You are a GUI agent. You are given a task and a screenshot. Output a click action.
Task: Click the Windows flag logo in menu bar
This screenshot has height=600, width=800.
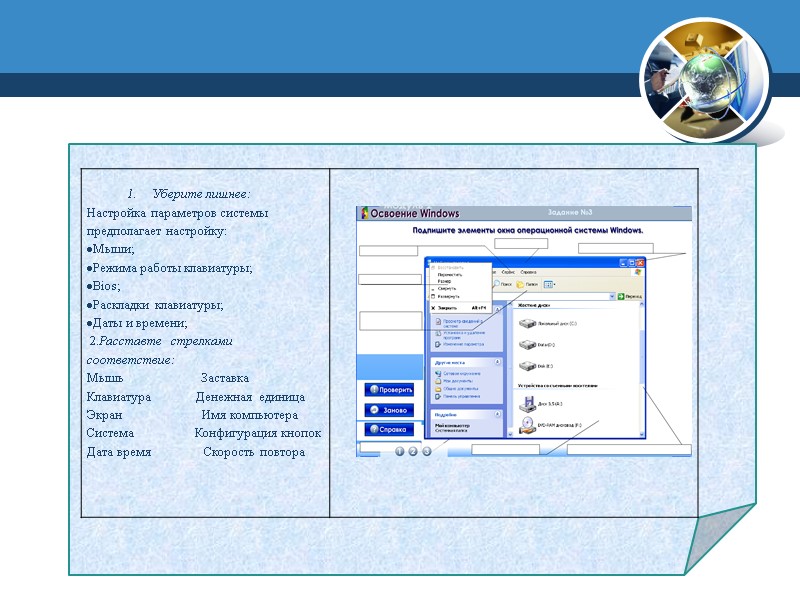tap(638, 272)
